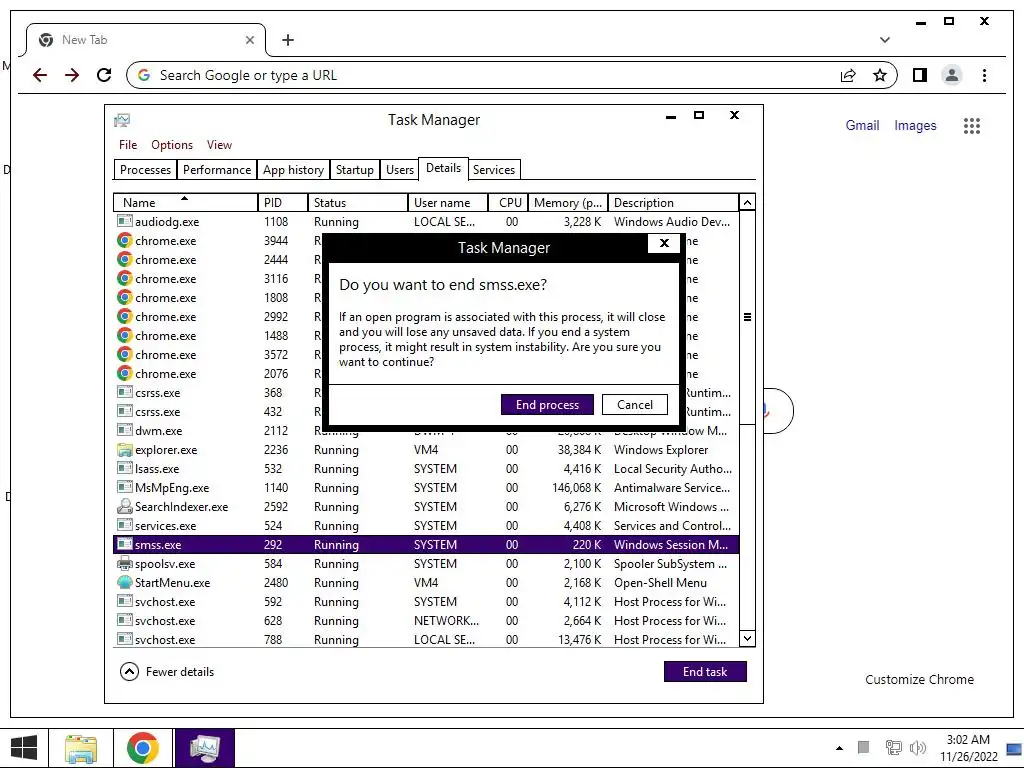Click the scroll down arrow of process list
Screen dimensions: 1024x768
[x=747, y=639]
